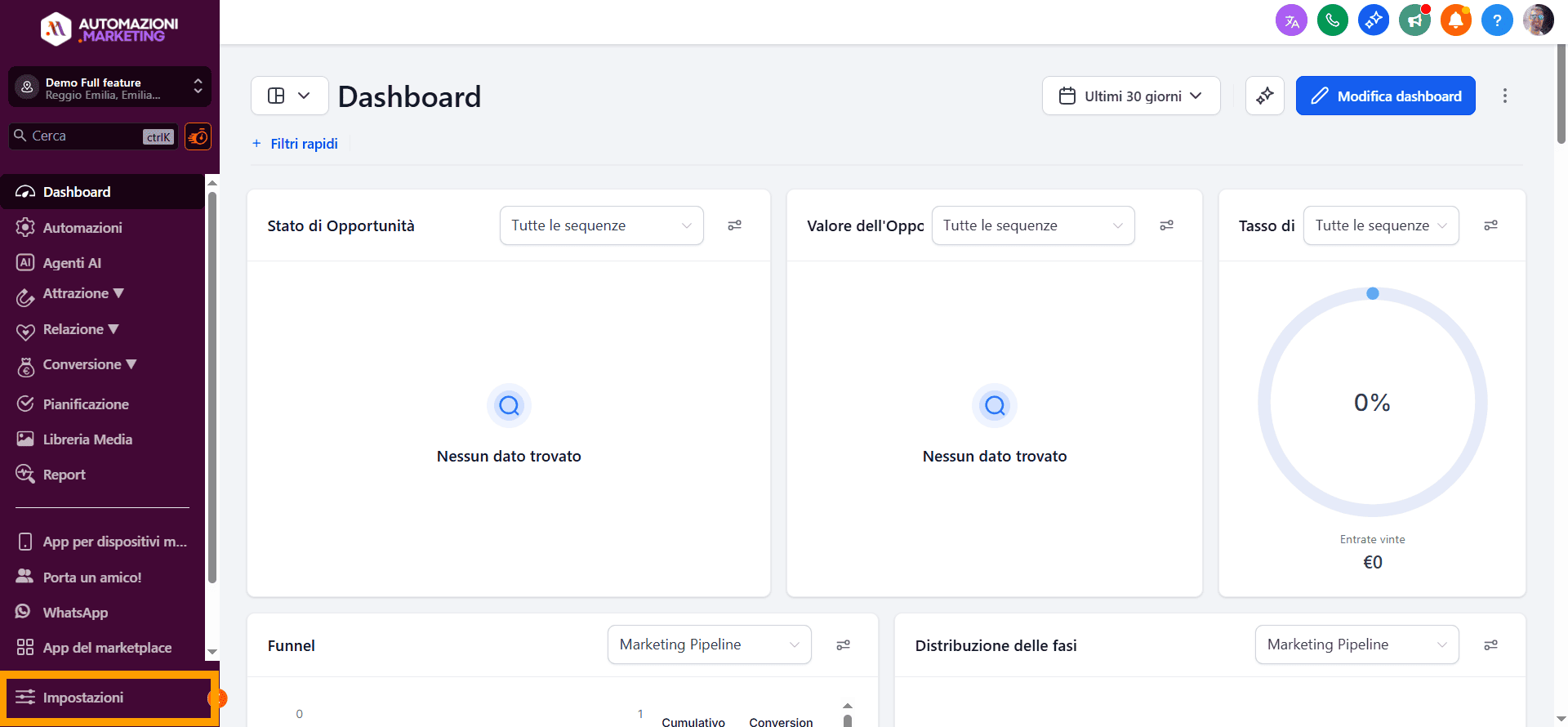Open the language translation icon
Screen dimensions: 1568x727
pyautogui.click(x=1291, y=20)
